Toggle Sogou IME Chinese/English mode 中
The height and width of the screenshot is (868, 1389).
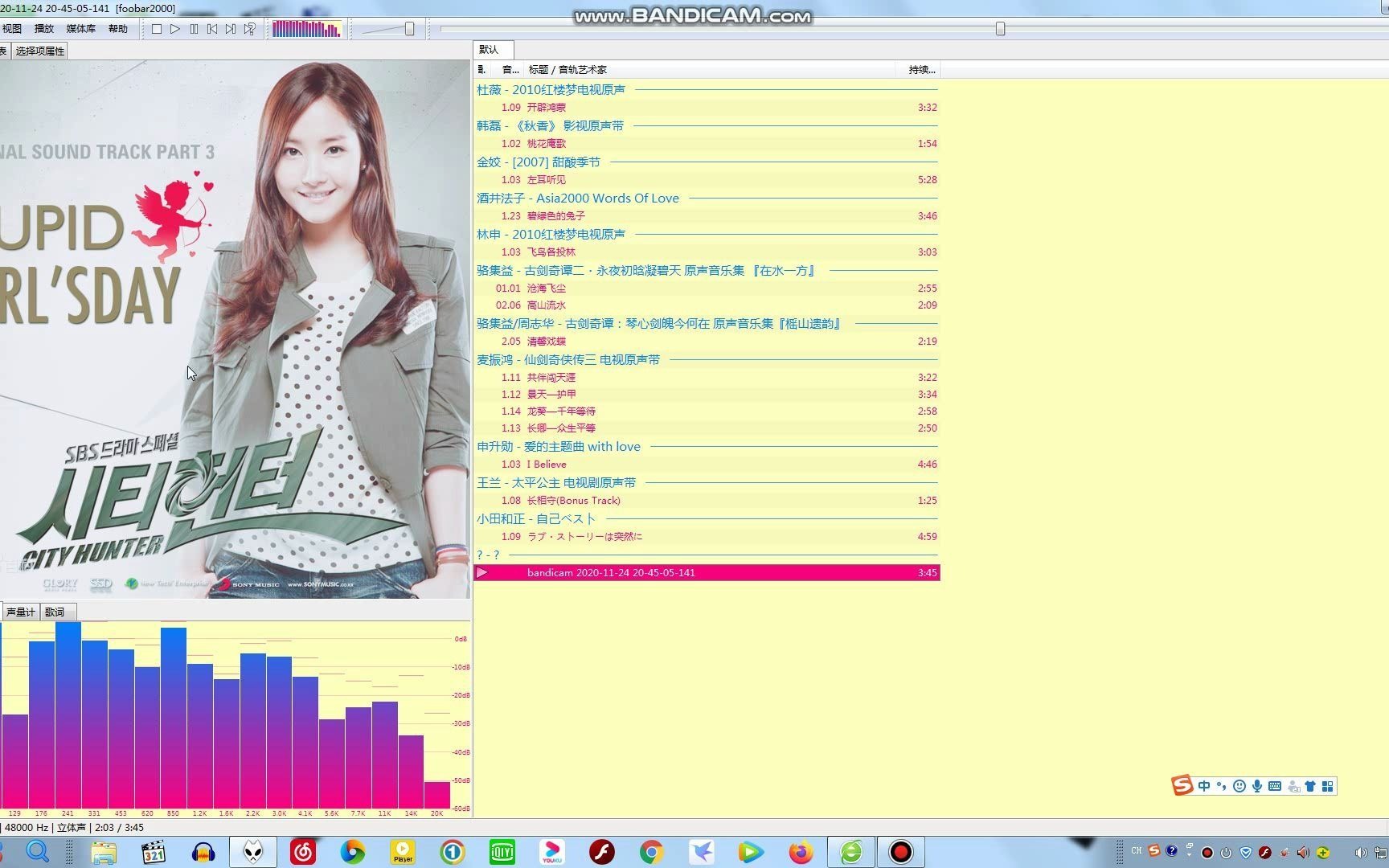pyautogui.click(x=1204, y=786)
